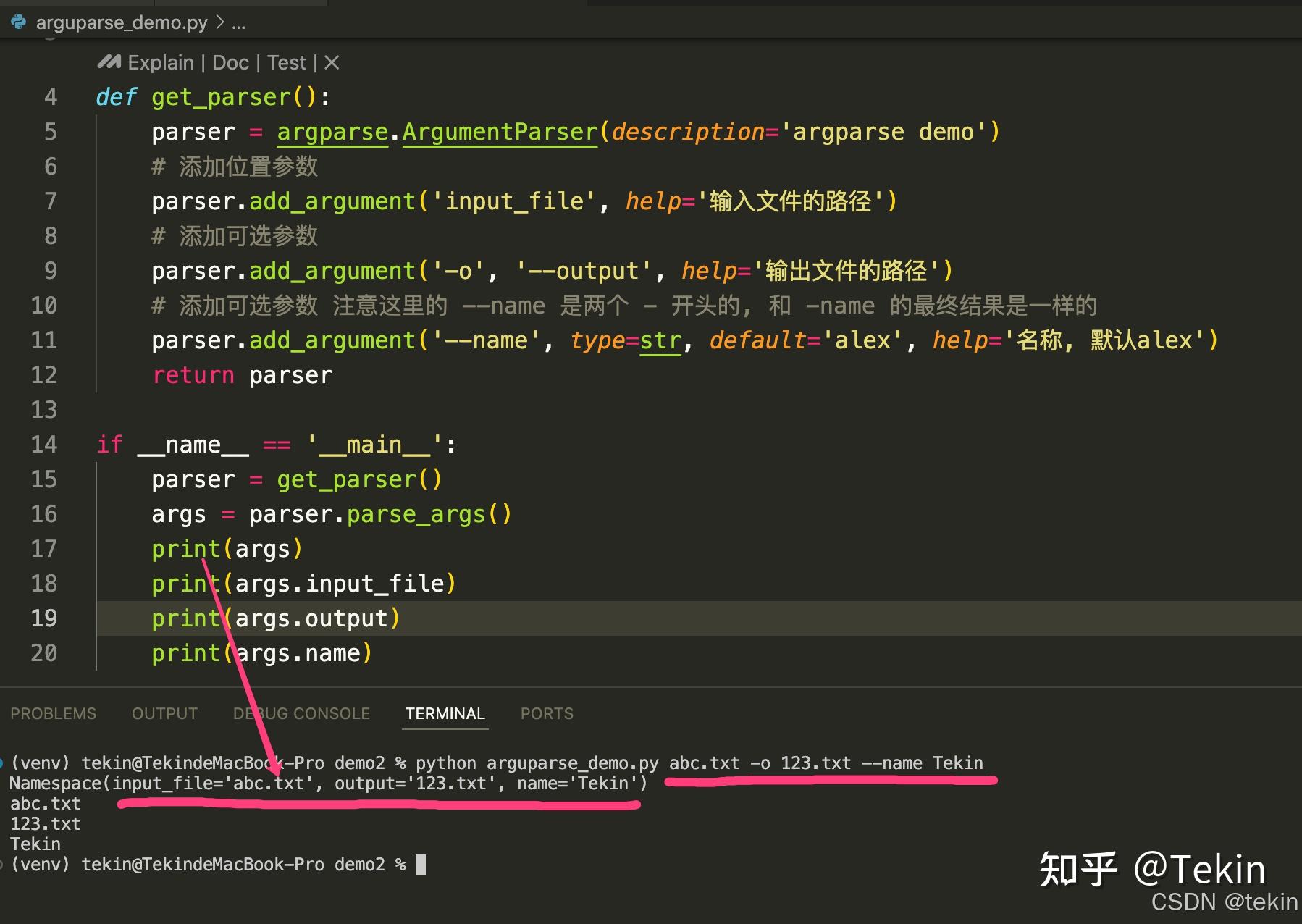1302x924 pixels.
Task: Open the OUTPUT panel tab
Action: tap(164, 713)
